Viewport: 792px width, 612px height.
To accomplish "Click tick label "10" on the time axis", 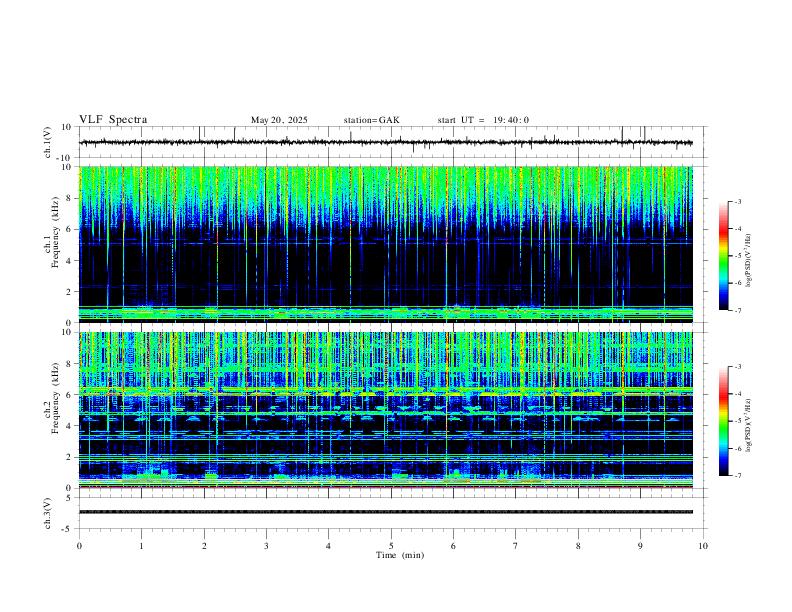I will coord(703,546).
